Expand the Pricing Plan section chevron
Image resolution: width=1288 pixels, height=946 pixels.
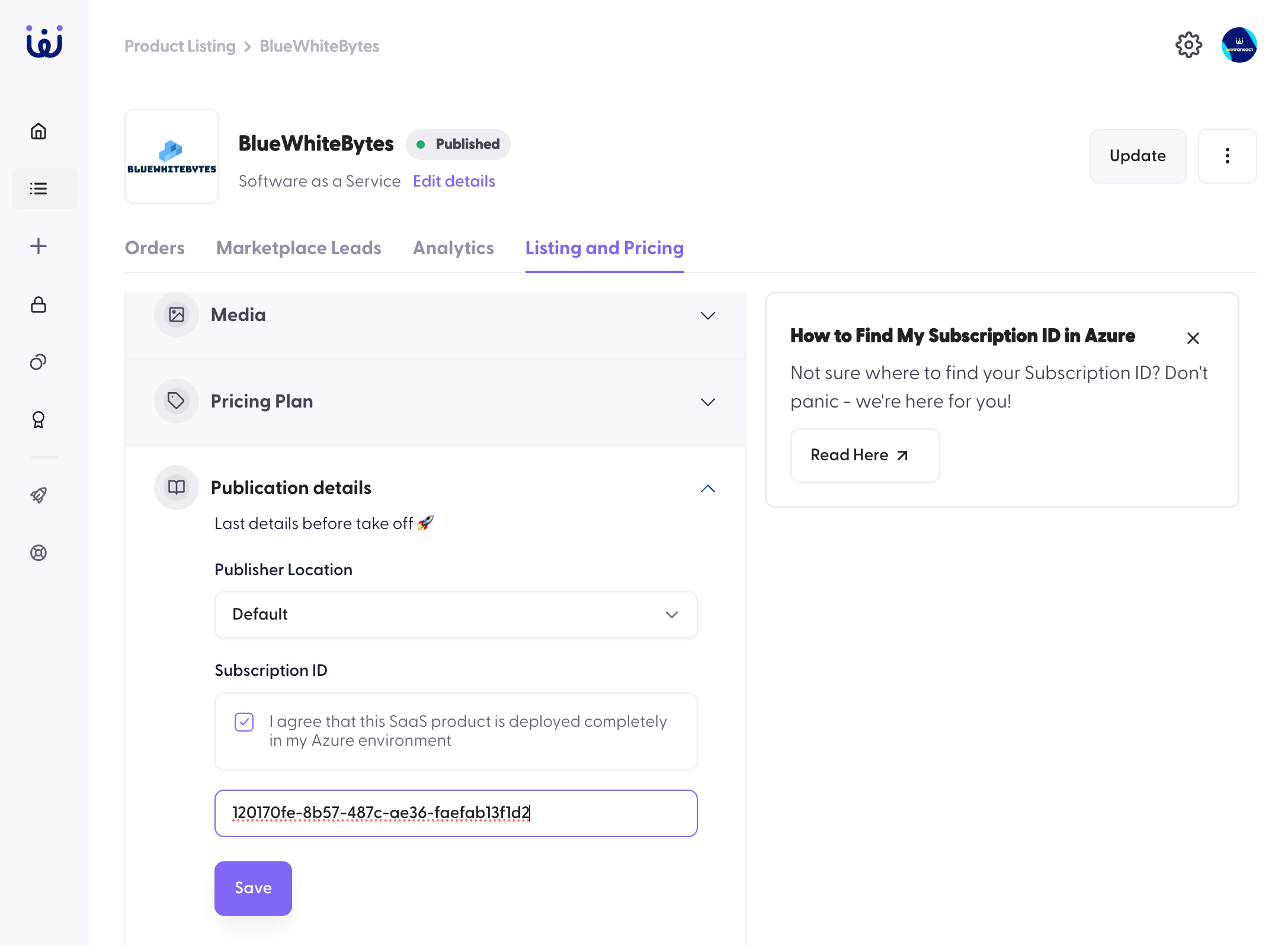(x=707, y=402)
